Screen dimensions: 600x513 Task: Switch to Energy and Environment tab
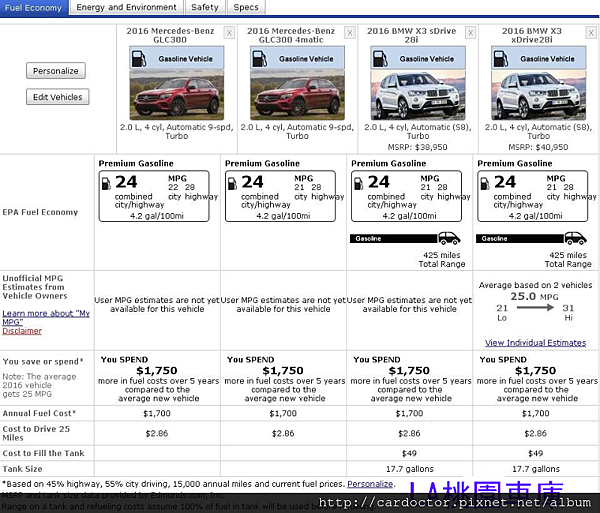click(126, 7)
